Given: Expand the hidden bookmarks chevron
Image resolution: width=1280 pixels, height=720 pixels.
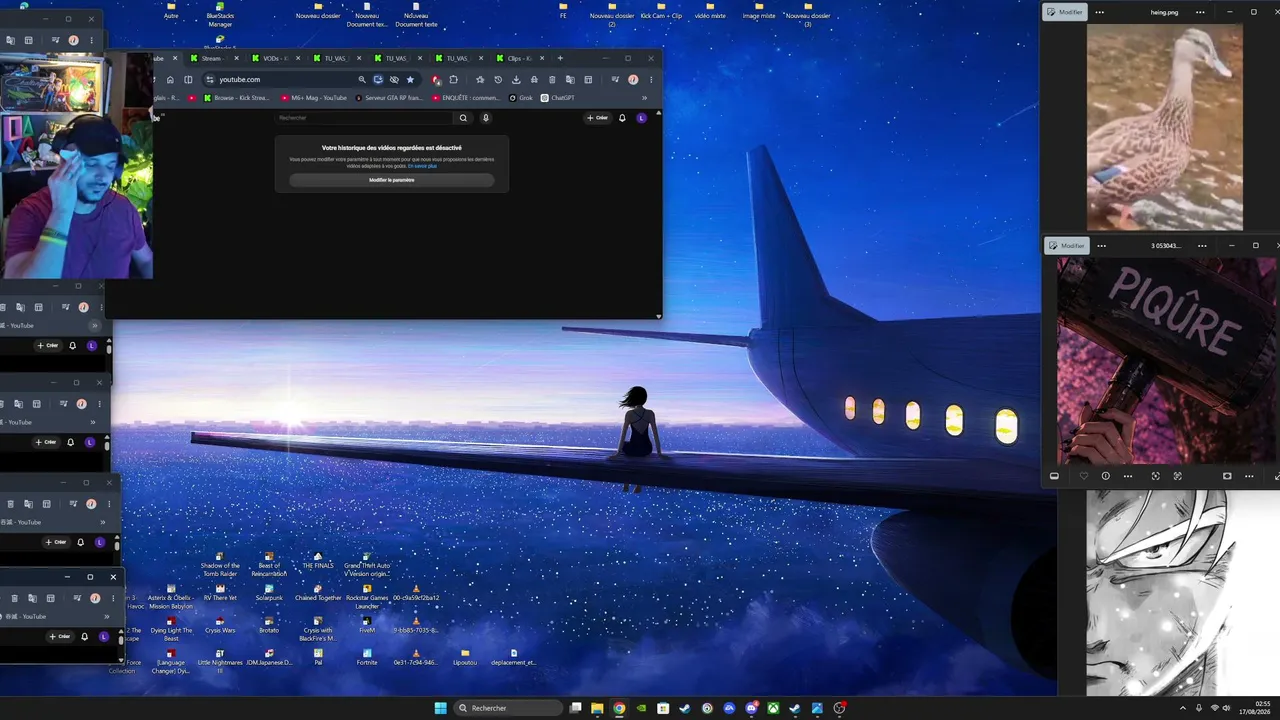Looking at the screenshot, I should coord(644,98).
